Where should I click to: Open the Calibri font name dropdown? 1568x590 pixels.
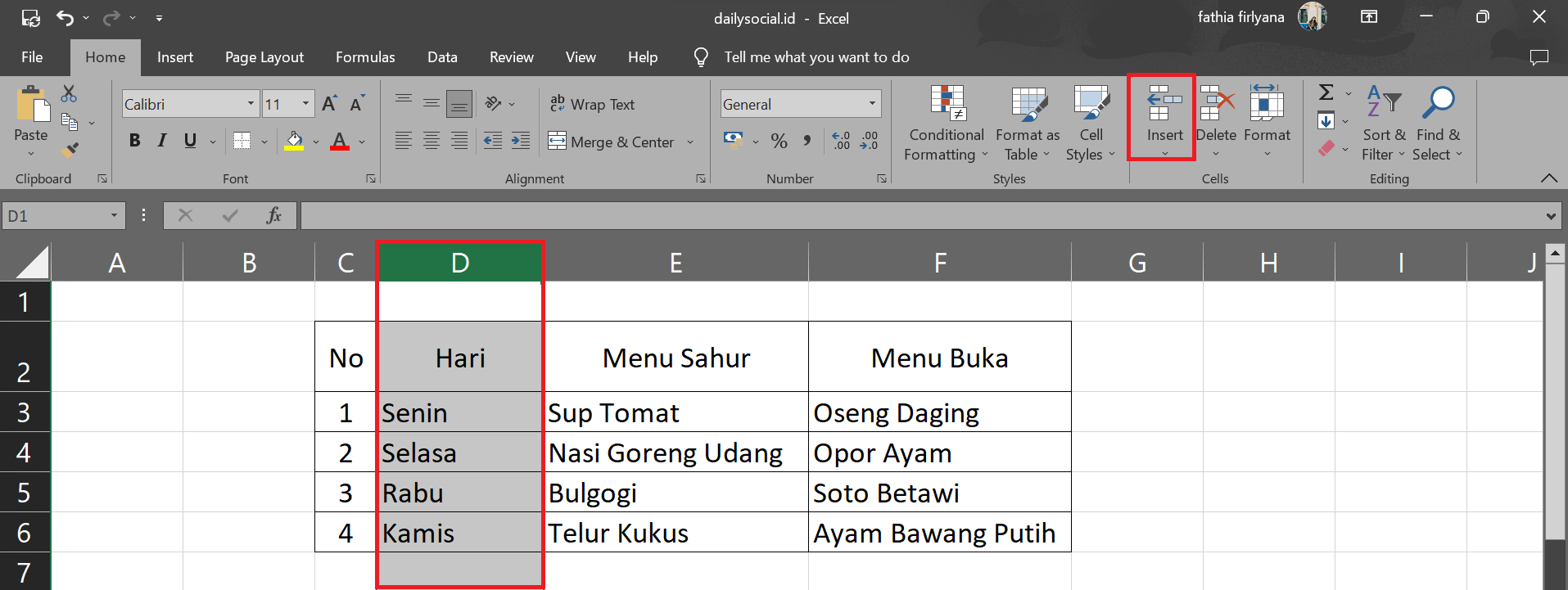coord(251,104)
